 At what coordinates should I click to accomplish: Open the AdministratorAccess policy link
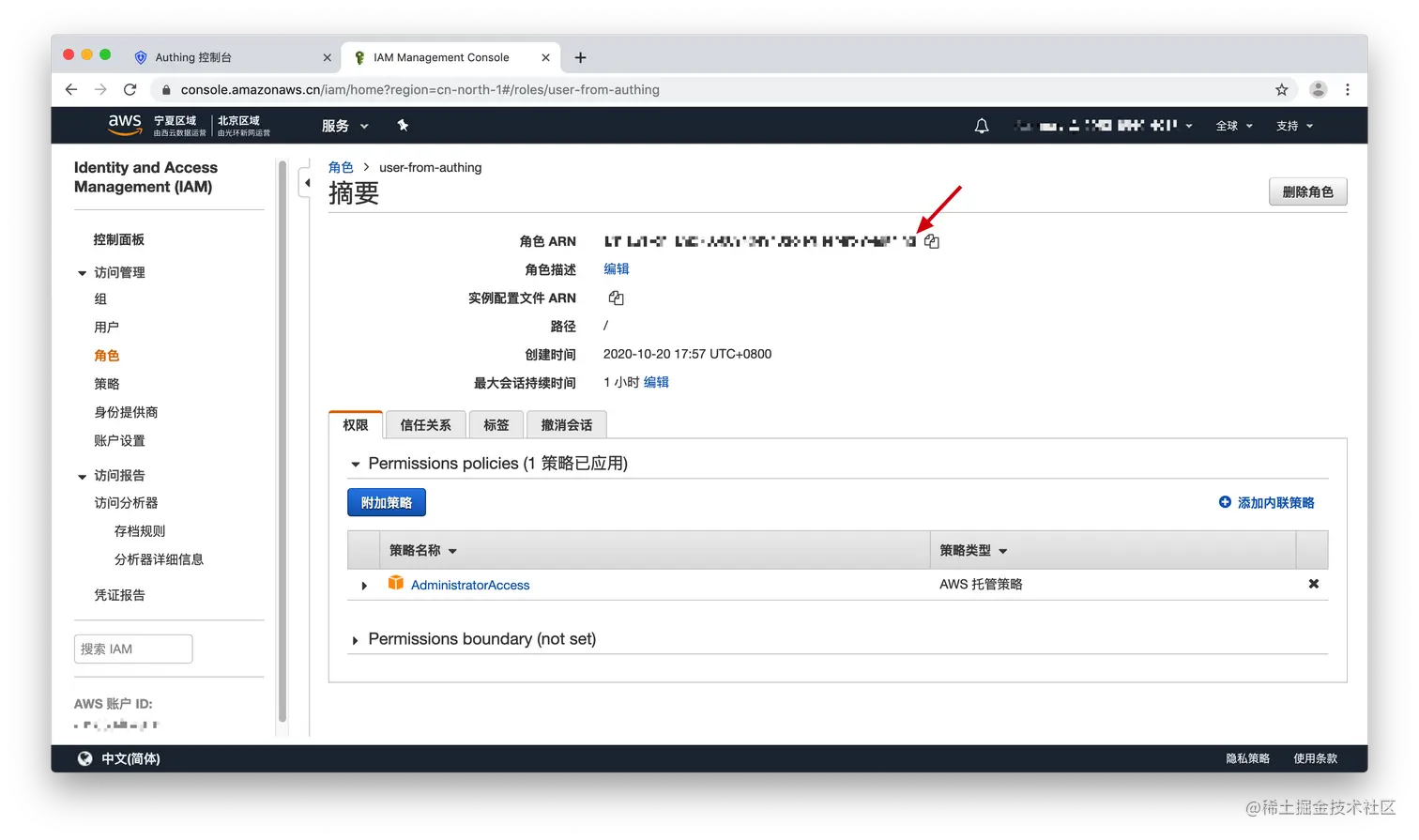click(470, 585)
